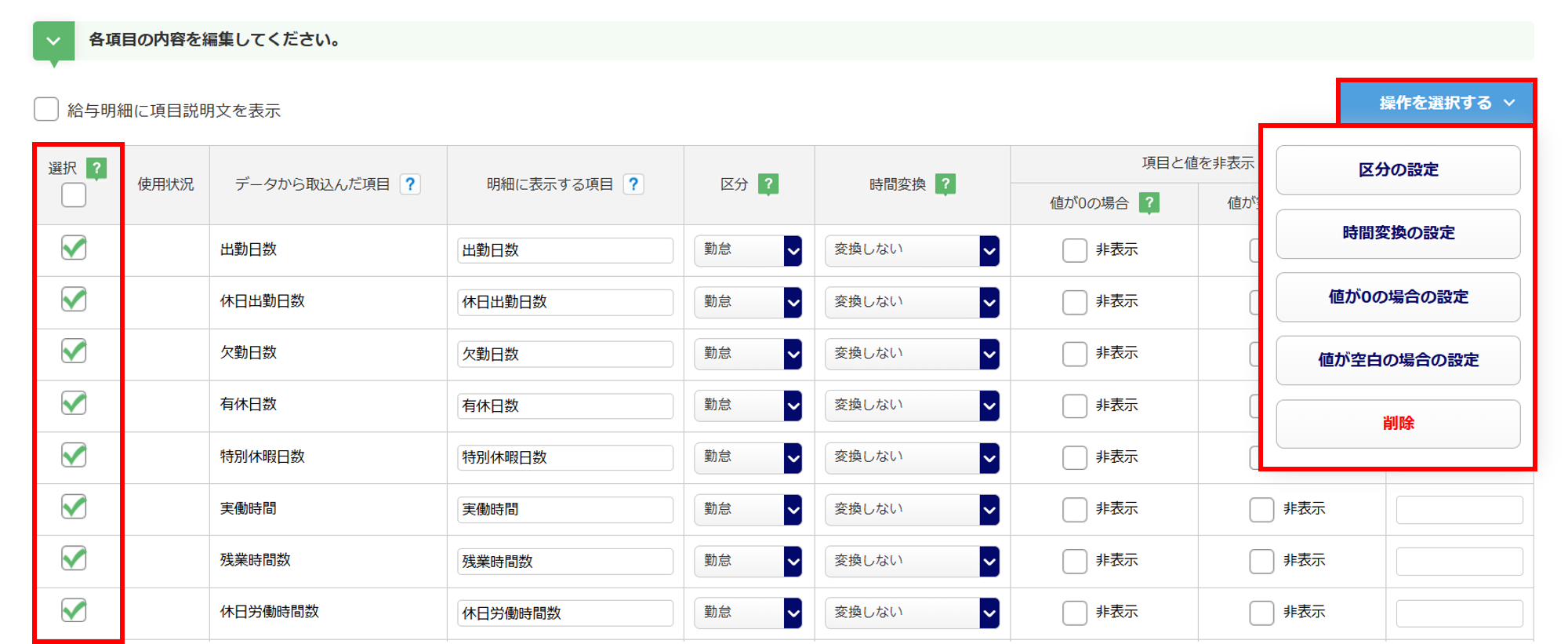Open 区分 dropdown for 出勤日数 row
1568x644 pixels.
click(x=748, y=250)
